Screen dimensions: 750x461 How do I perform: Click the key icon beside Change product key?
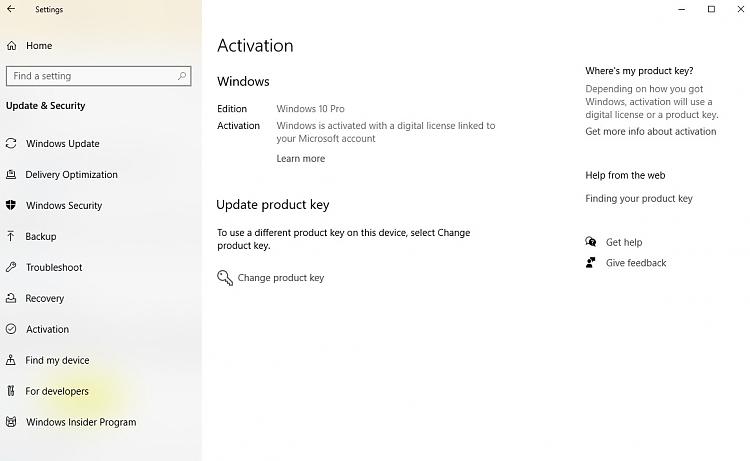tap(225, 277)
